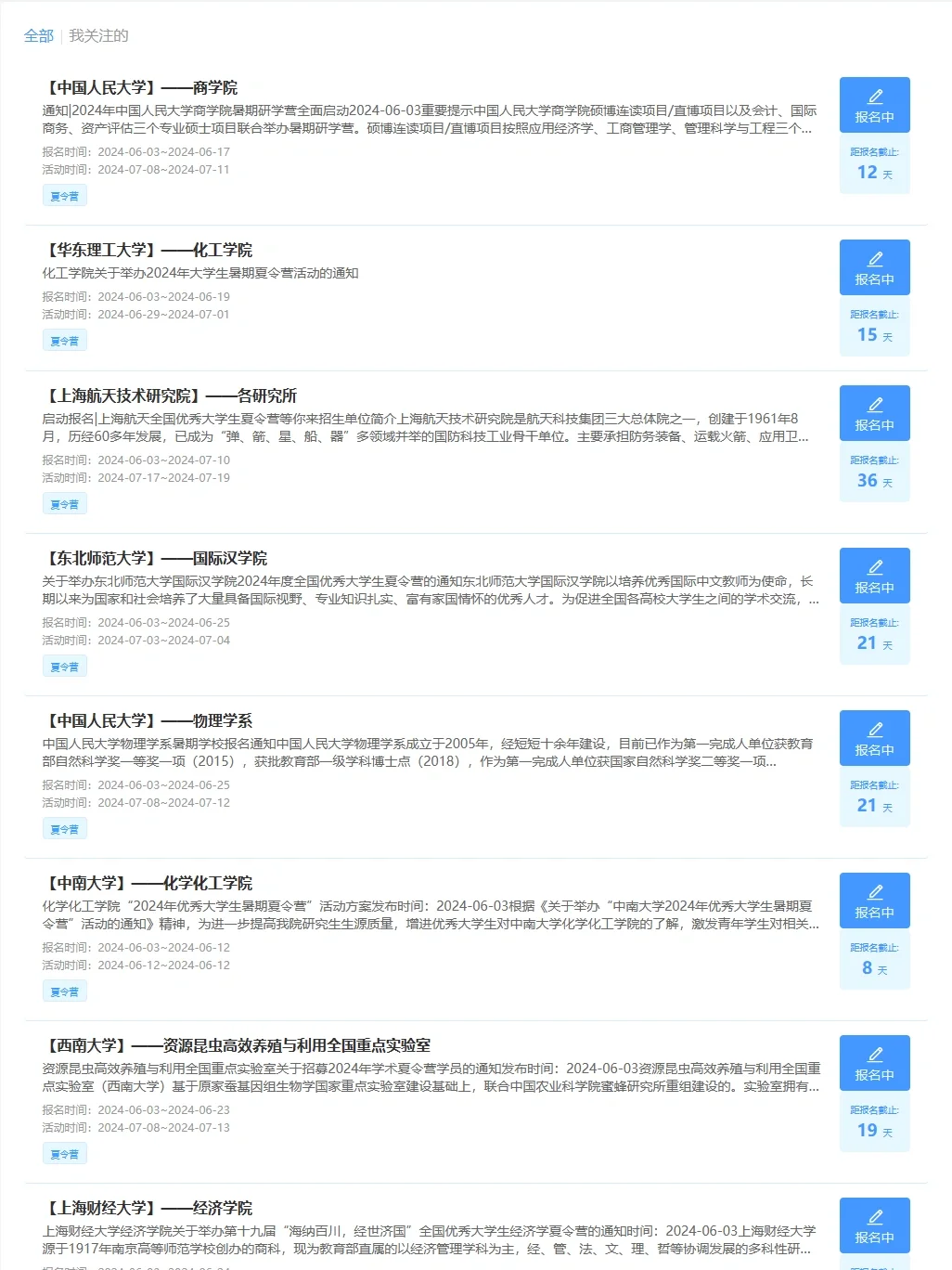Viewport: 952px width, 1270px height.
Task: Click 报名中 button for 中国人民大学 物理学系
Action: pos(875,738)
